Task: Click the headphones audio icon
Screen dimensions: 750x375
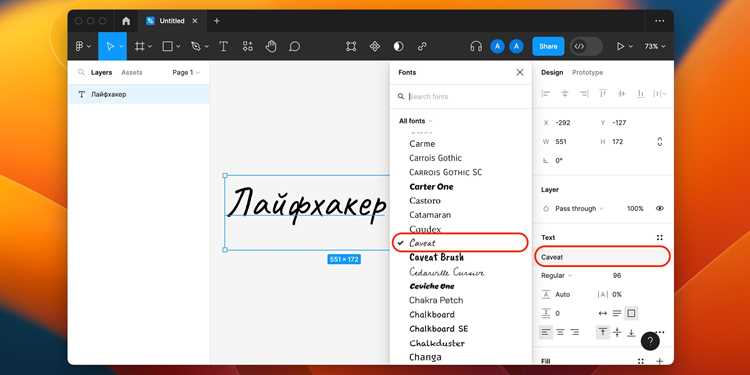Action: pyautogui.click(x=476, y=46)
